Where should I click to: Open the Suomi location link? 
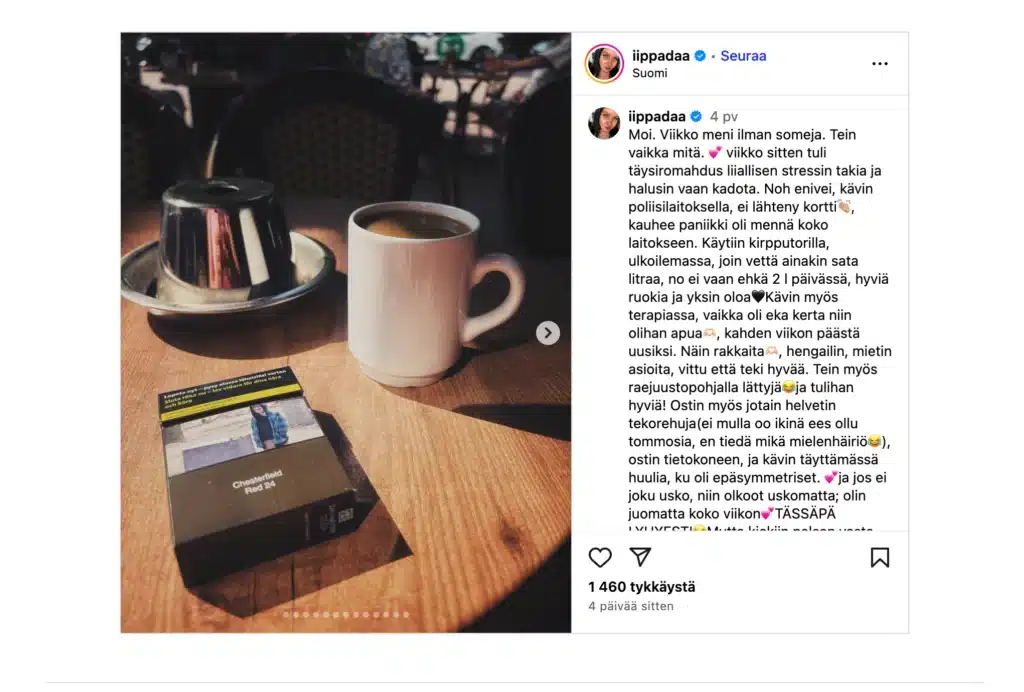point(650,73)
